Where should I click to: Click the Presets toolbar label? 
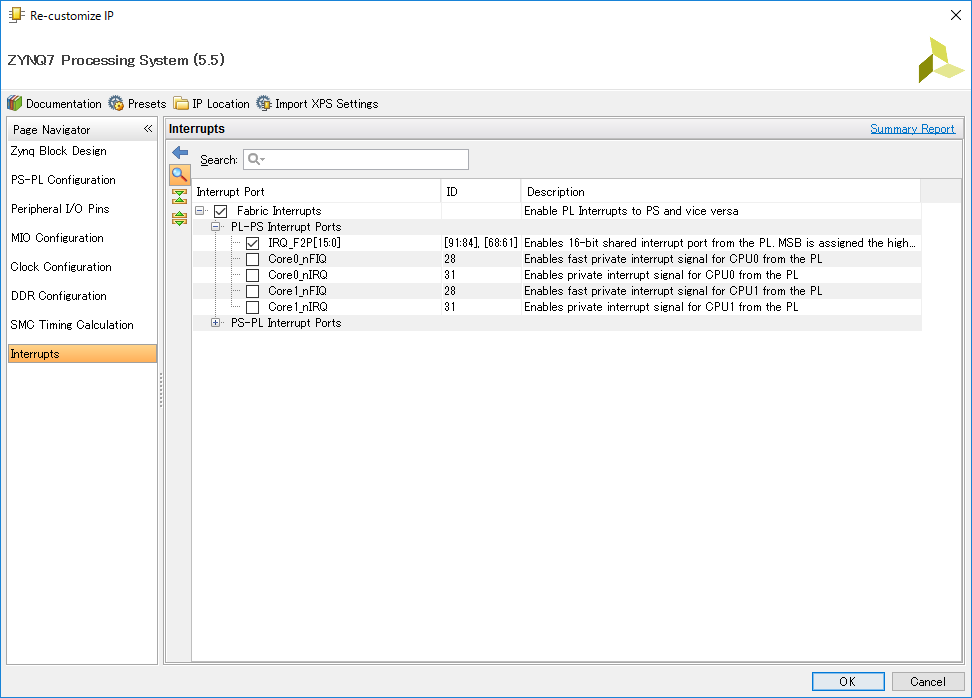tap(147, 104)
